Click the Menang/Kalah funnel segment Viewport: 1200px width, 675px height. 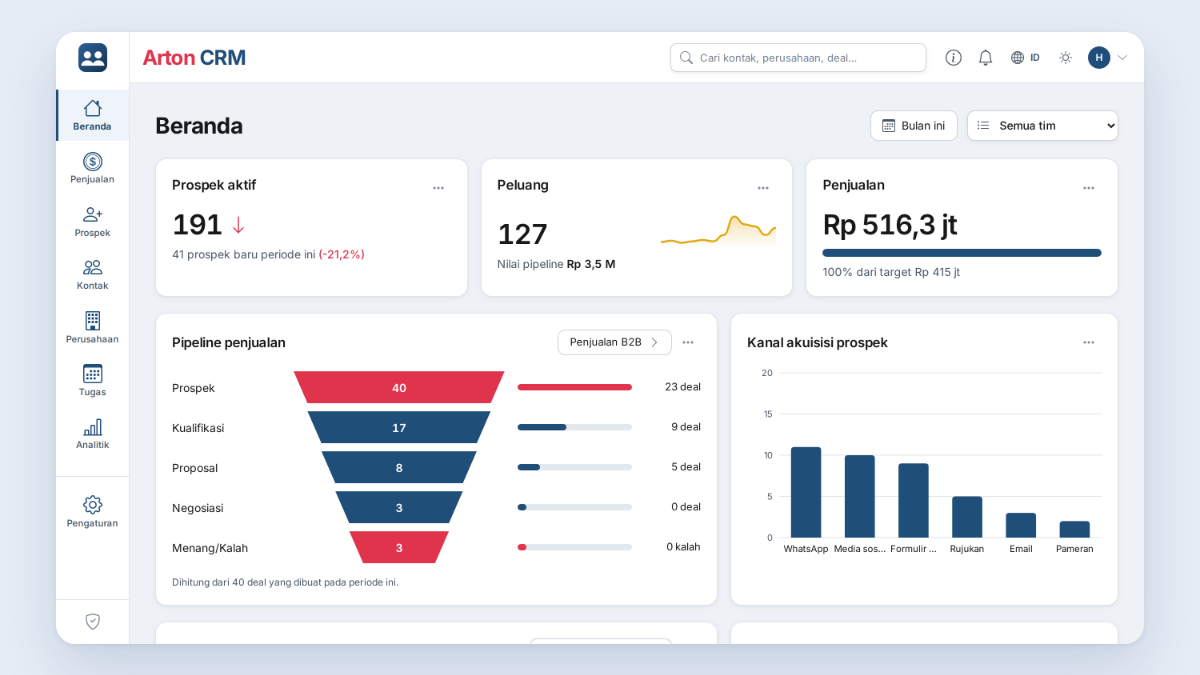pos(399,547)
